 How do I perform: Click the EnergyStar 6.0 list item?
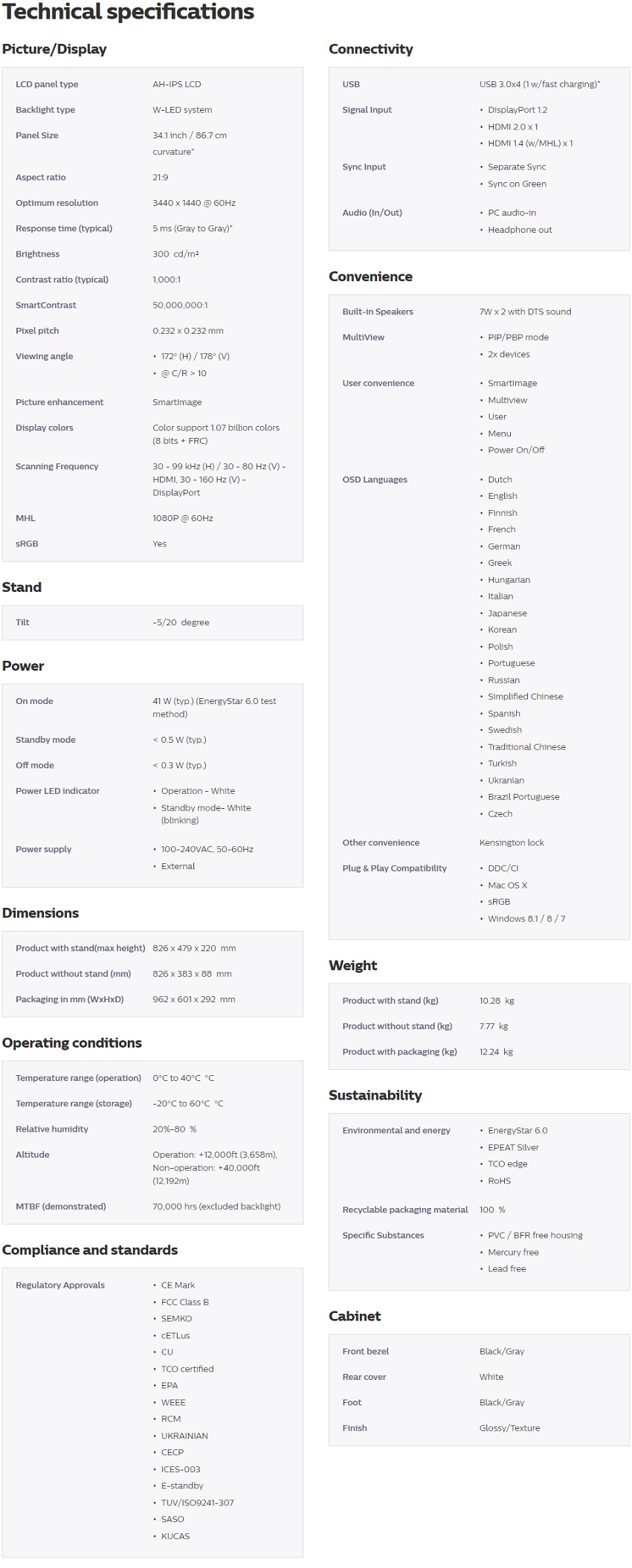tap(517, 1131)
